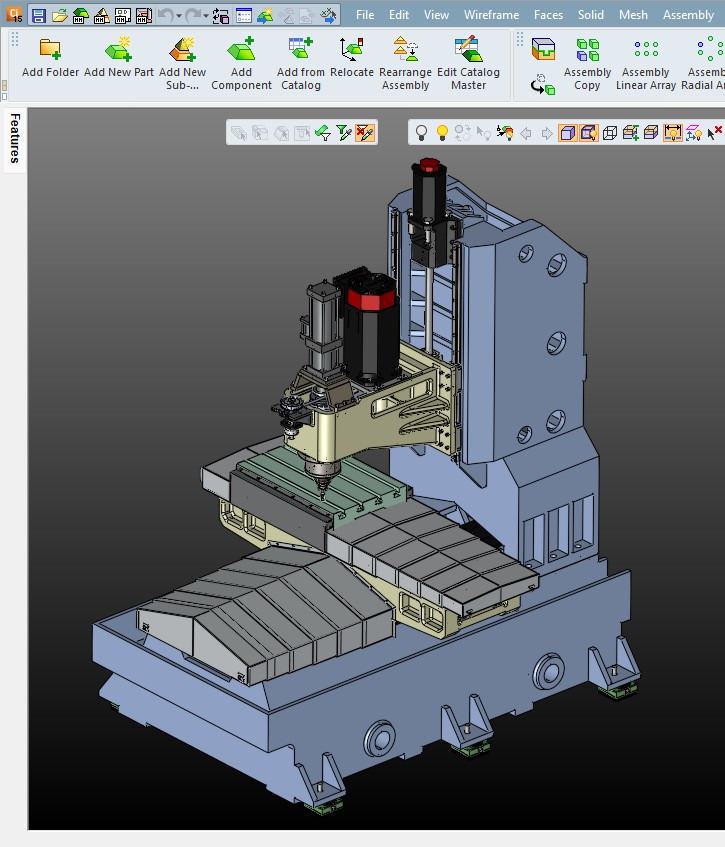725x847 pixels.
Task: Open the Redo history dropdown arrow
Action: [x=206, y=16]
